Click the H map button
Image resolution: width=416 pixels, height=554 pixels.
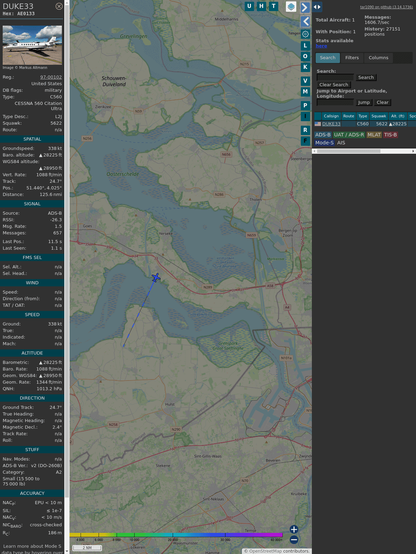pos(261,6)
